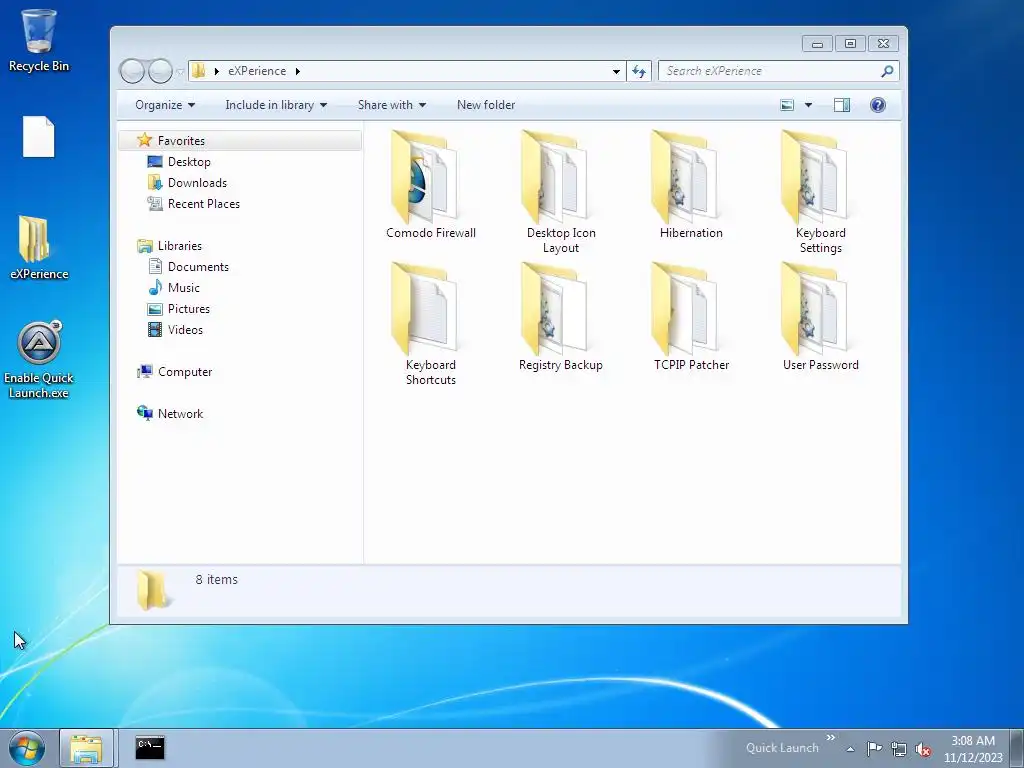
Task: Select Desktop under Favorites
Action: pyautogui.click(x=189, y=162)
